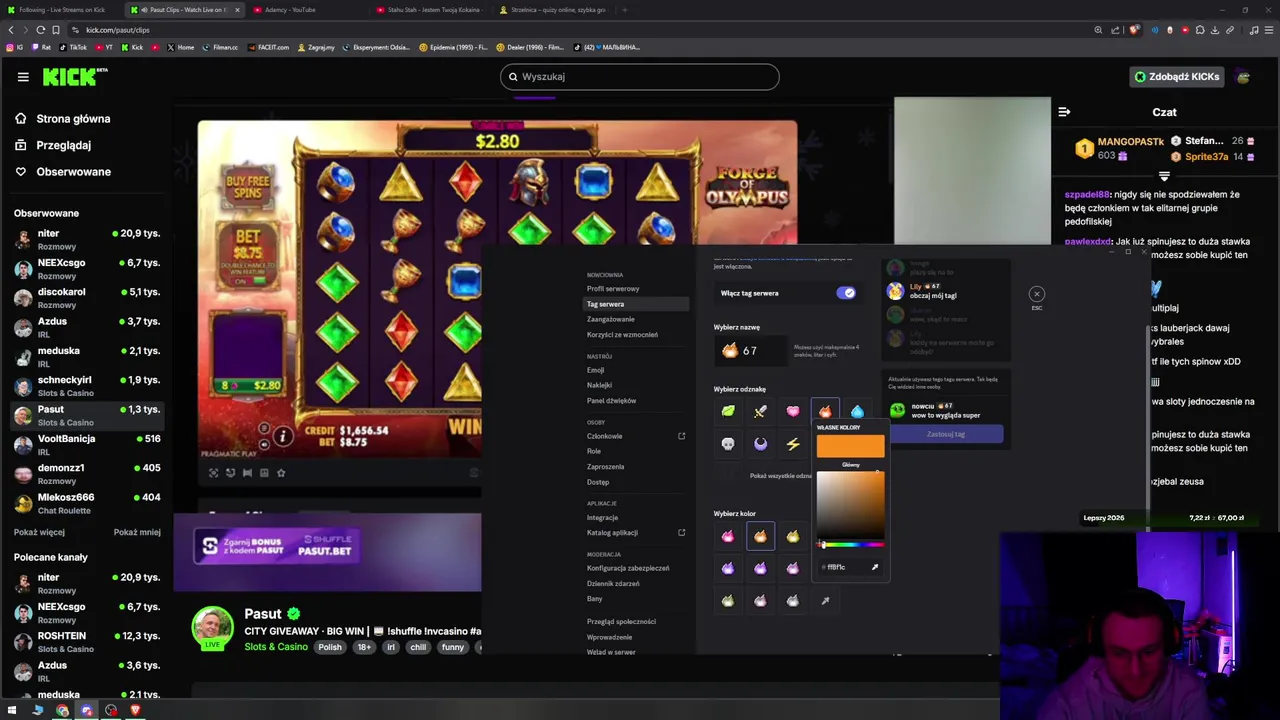Open the Kick hamburger menu
This screenshot has height=720, width=1280.
tap(23, 76)
